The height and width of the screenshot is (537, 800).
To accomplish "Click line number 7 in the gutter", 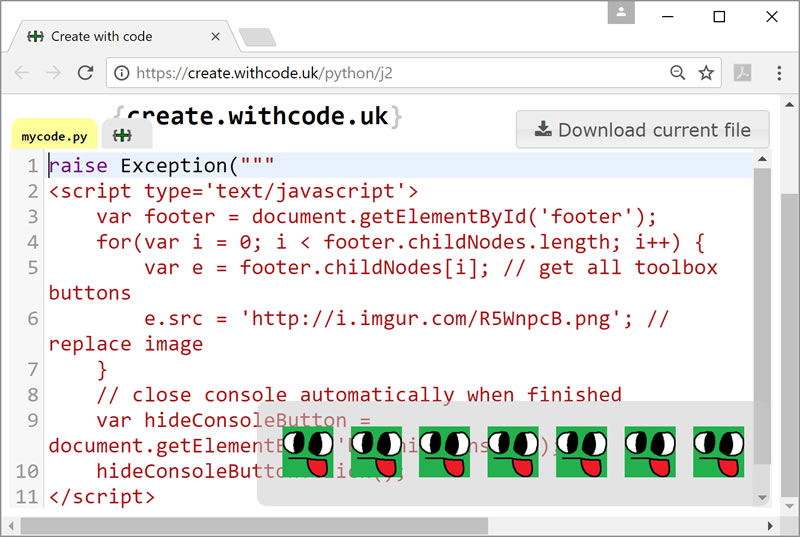I will click(x=33, y=369).
